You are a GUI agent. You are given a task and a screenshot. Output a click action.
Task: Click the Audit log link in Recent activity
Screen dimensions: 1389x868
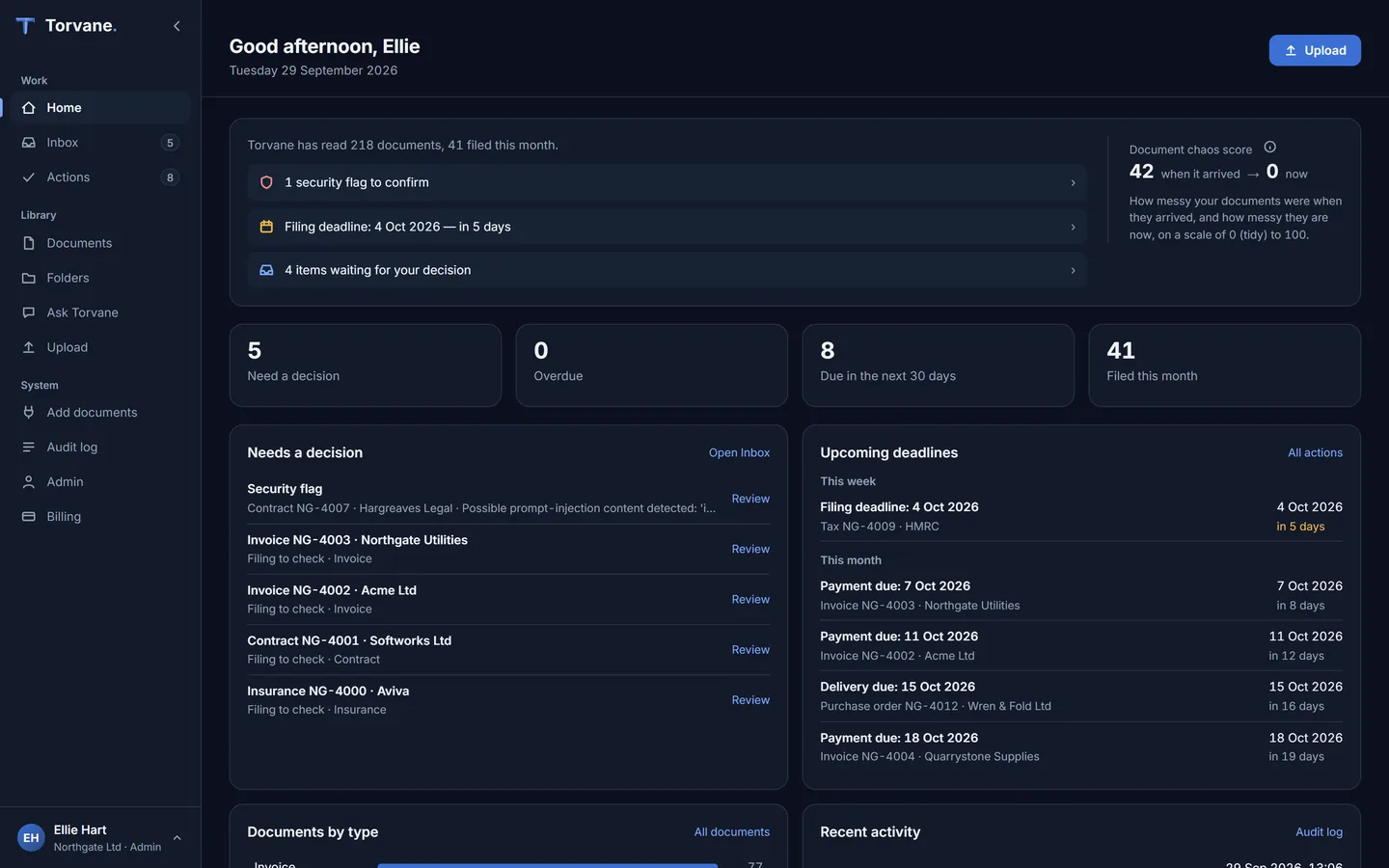[1319, 831]
